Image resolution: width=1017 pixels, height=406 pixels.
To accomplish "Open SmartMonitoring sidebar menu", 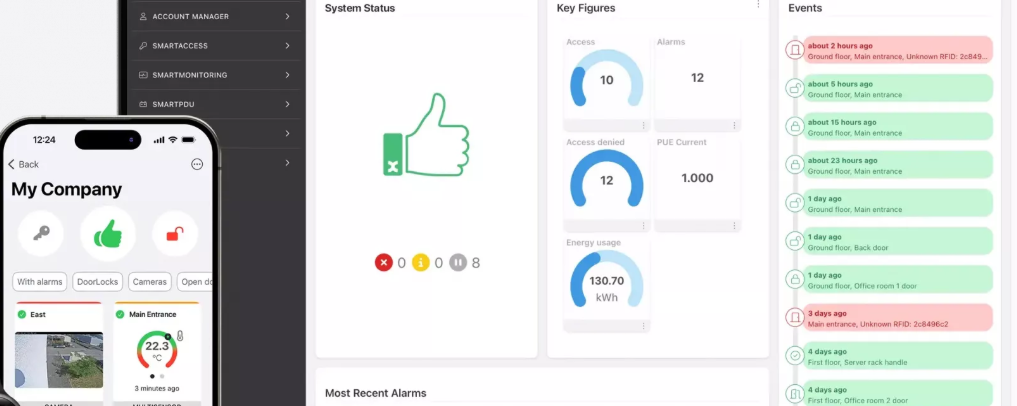I will click(215, 75).
